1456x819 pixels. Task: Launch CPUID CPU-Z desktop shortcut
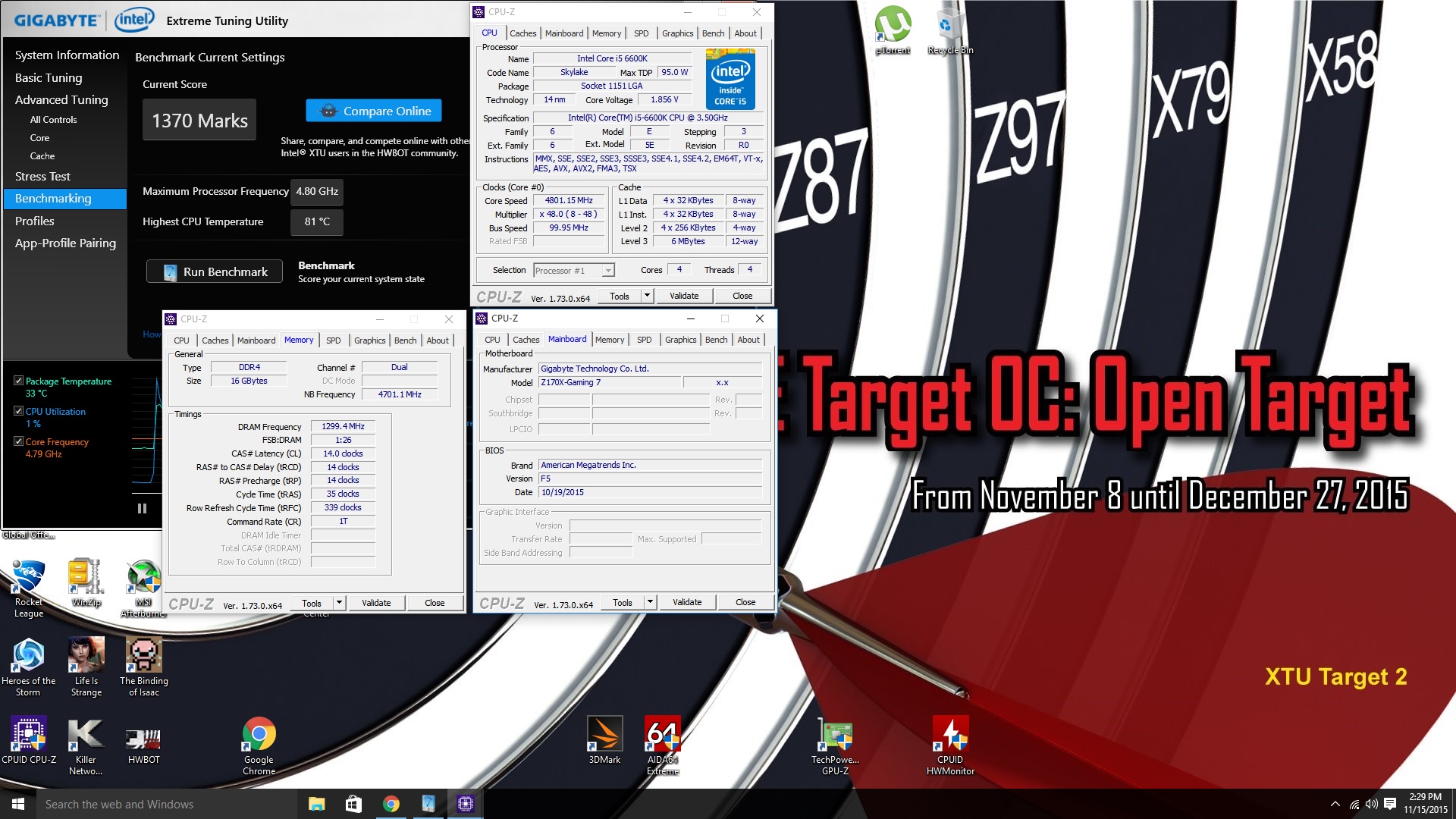(x=29, y=740)
